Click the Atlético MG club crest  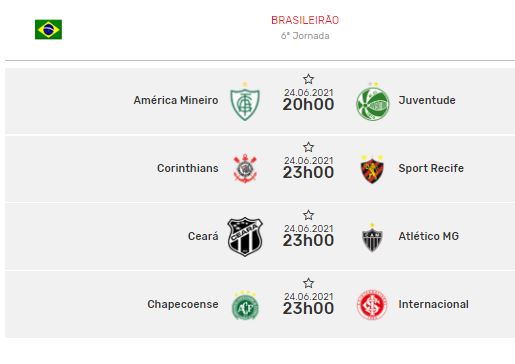(x=372, y=237)
